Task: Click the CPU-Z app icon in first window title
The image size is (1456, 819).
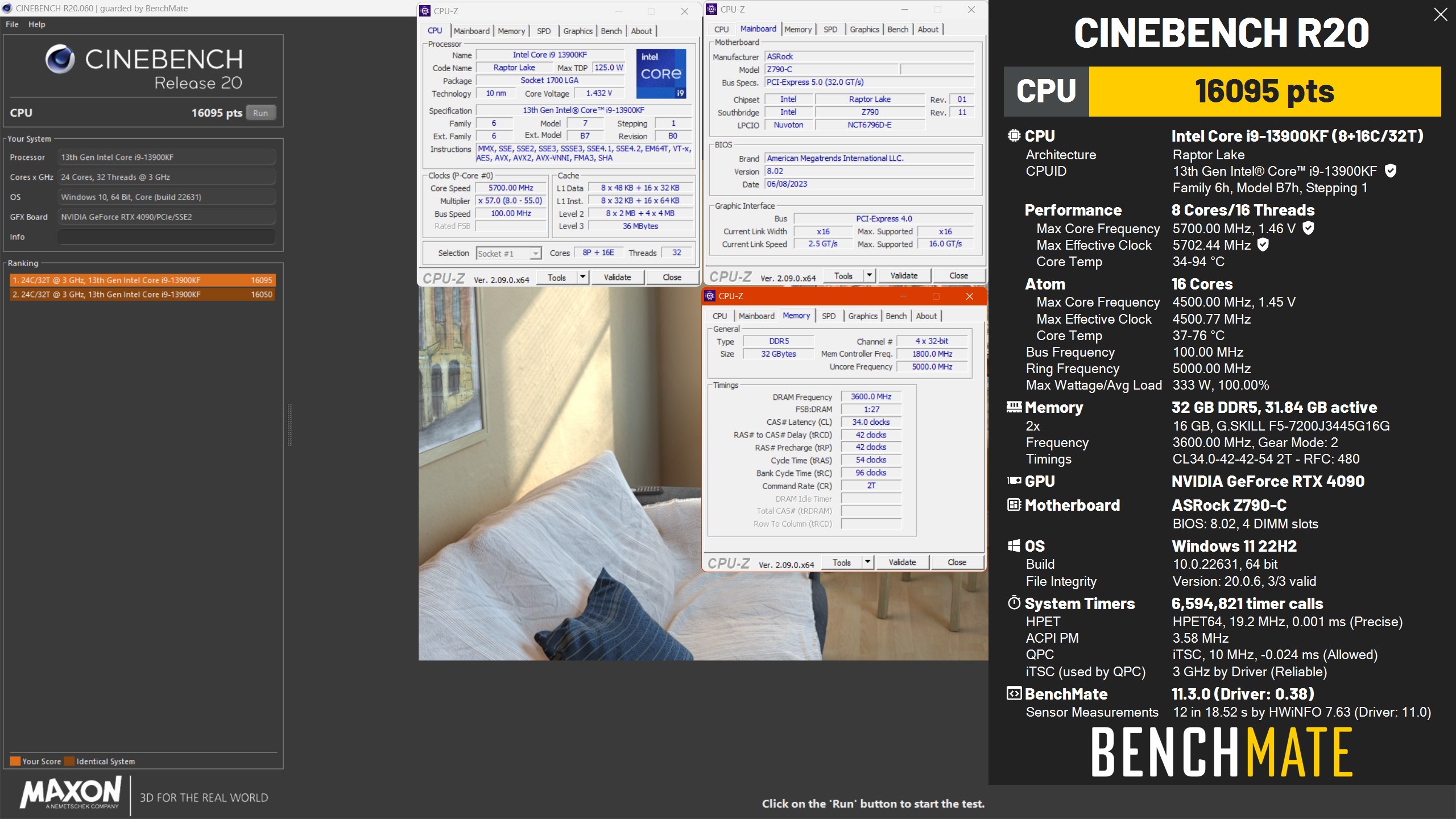Action: pos(425,11)
